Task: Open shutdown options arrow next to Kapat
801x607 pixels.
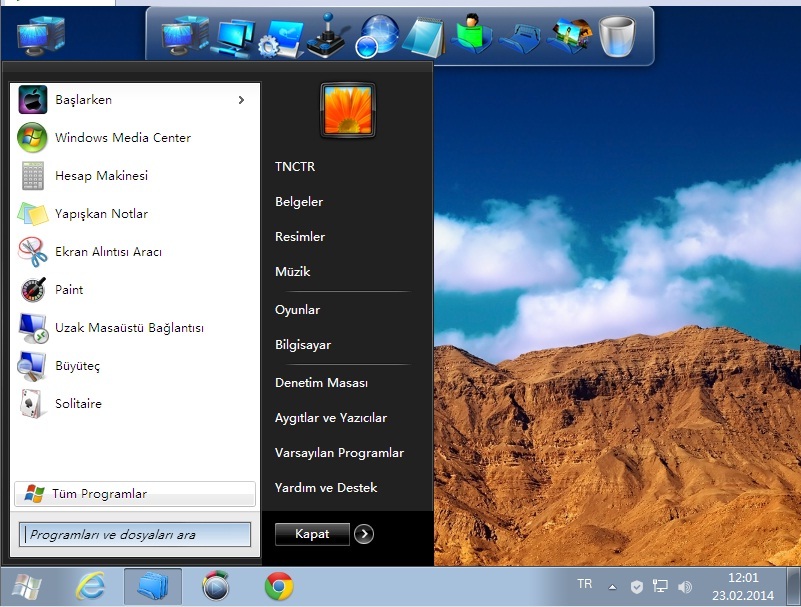Action: (364, 534)
